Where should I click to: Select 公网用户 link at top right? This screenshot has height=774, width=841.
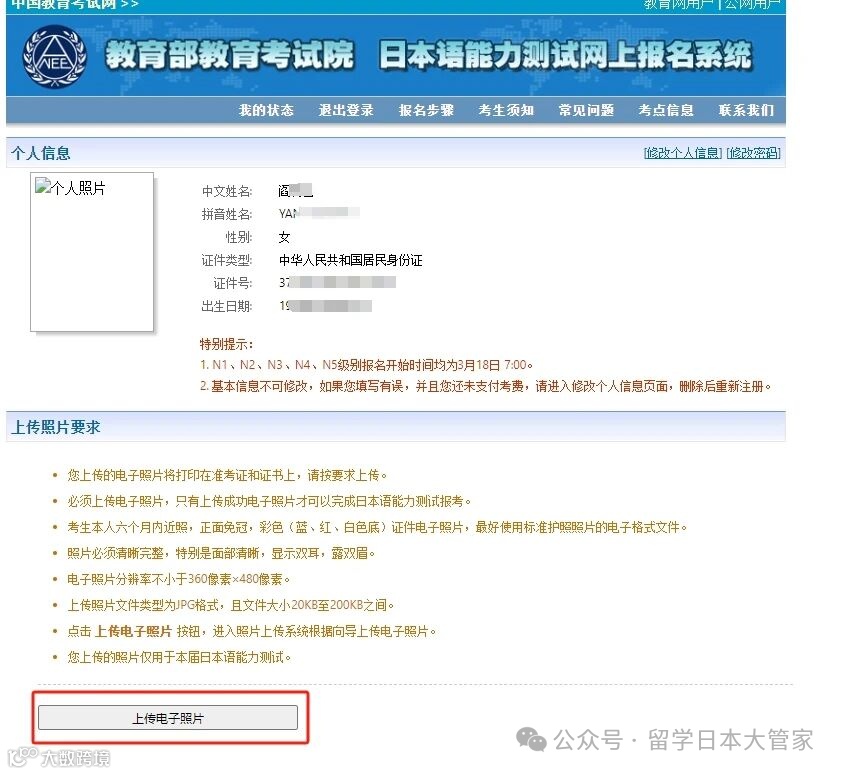[752, 4]
